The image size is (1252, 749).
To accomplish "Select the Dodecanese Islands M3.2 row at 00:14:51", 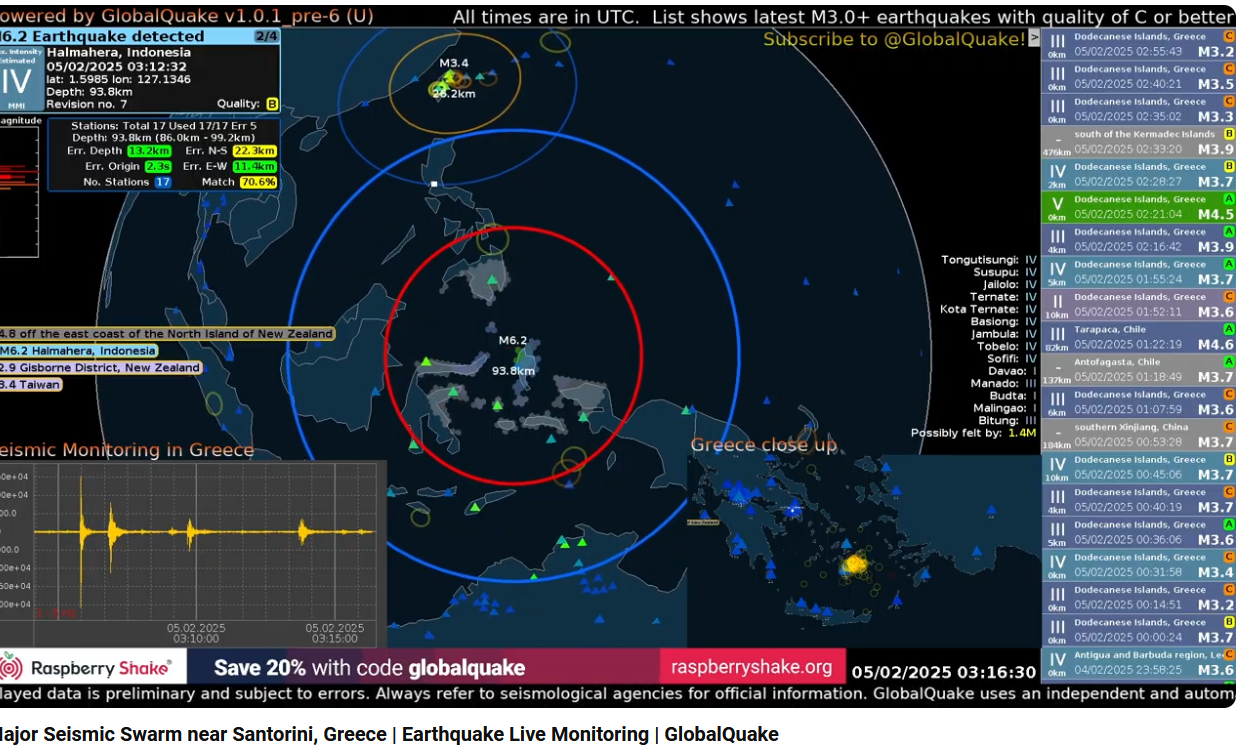I will 1139,597.
